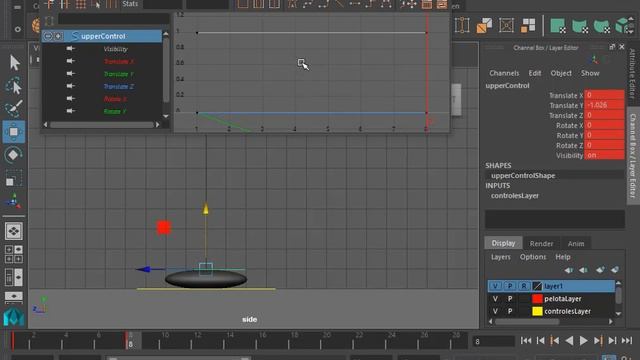Image resolution: width=640 pixels, height=360 pixels.
Task: Toggle the reference column of pelotaLayer
Action: point(524,299)
